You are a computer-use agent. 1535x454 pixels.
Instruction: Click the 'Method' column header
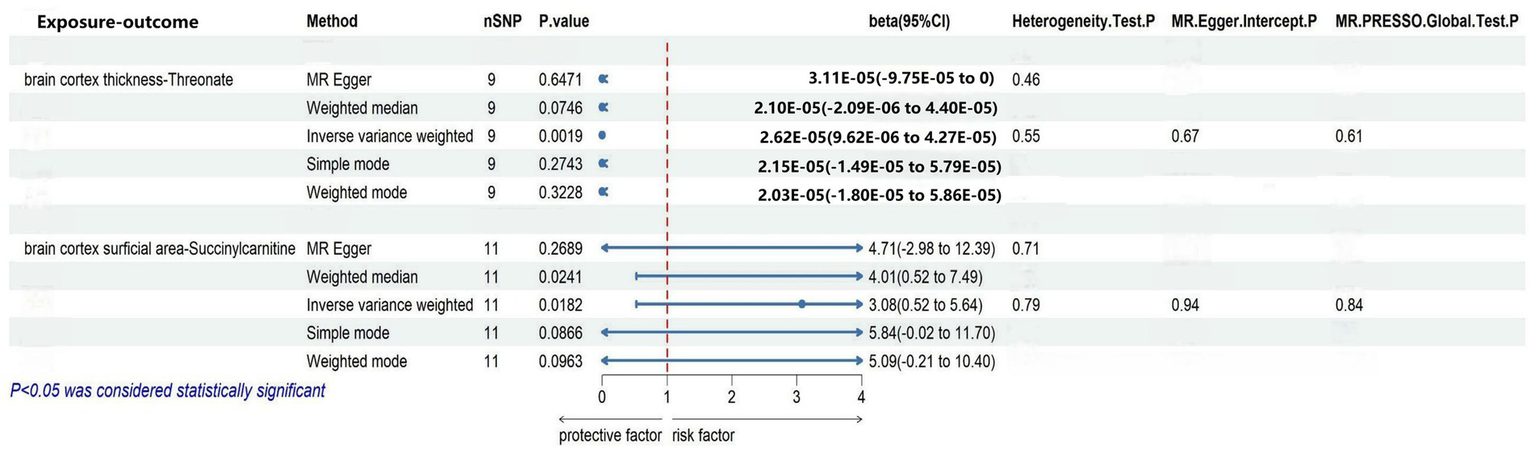[x=332, y=21]
